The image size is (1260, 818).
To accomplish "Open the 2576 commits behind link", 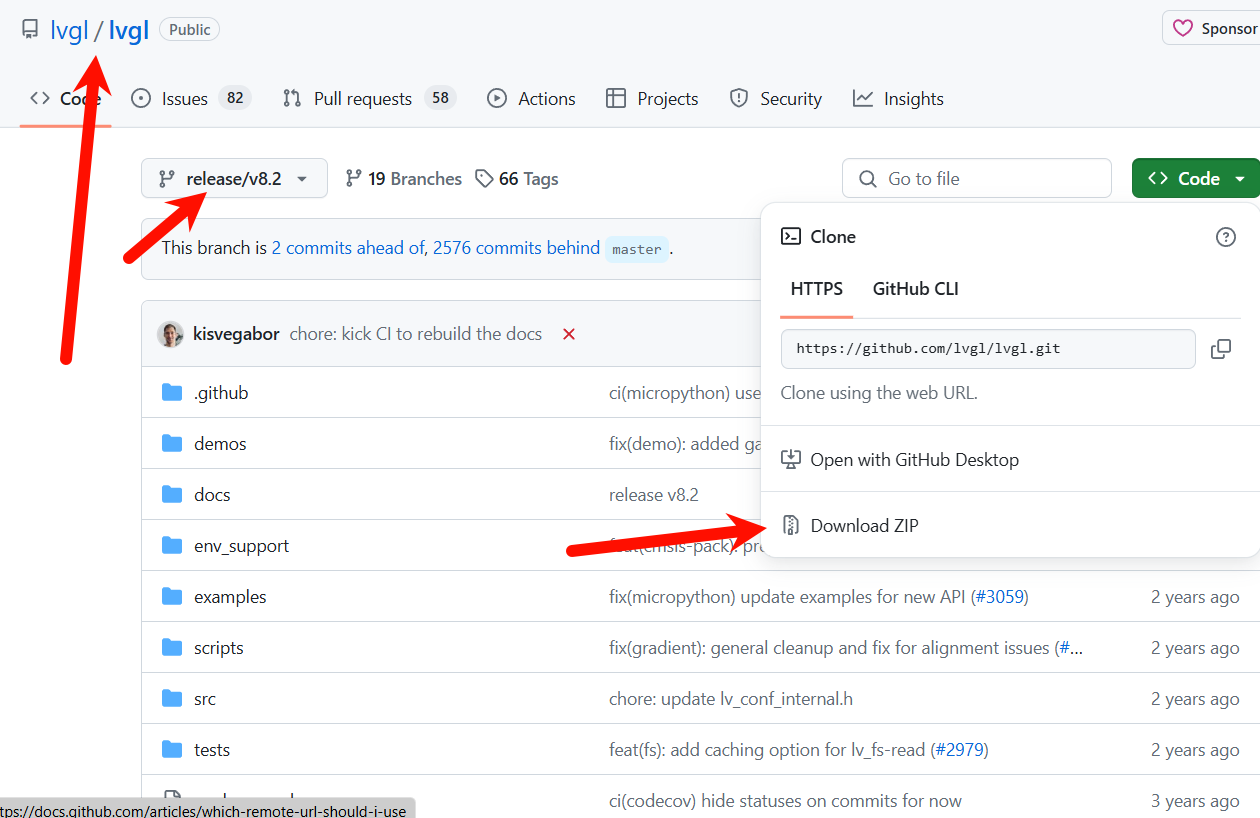I will click(x=516, y=248).
